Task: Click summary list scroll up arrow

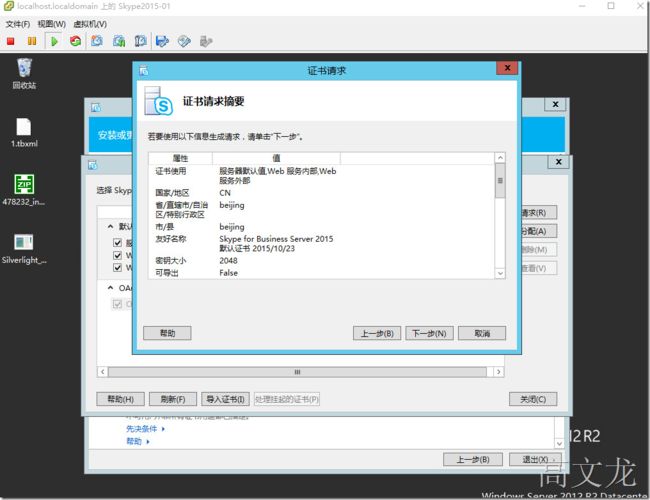Action: 500,158
